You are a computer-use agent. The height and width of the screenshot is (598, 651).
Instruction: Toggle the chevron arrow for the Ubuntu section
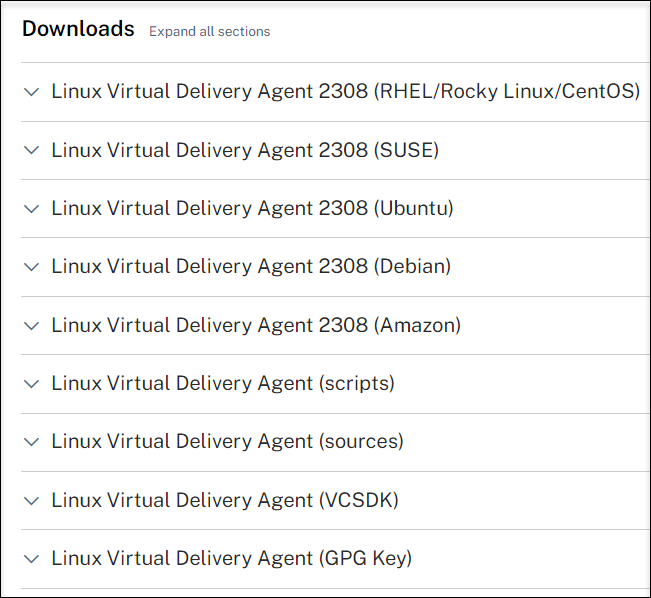click(x=31, y=208)
